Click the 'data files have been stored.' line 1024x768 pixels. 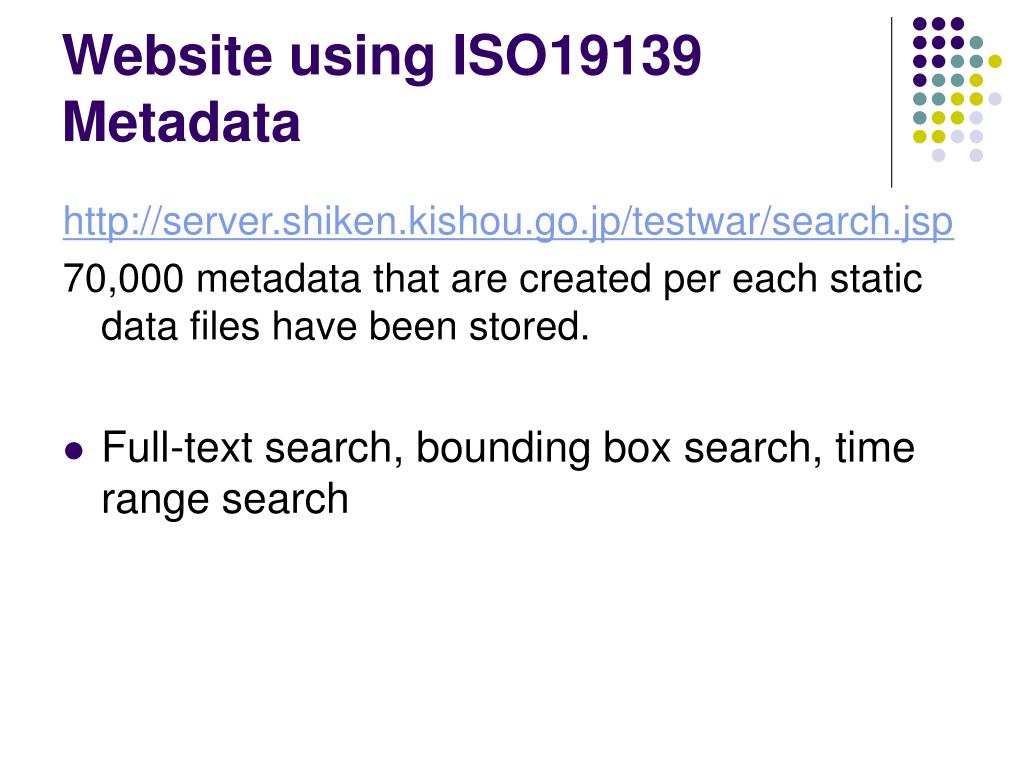coord(345,326)
